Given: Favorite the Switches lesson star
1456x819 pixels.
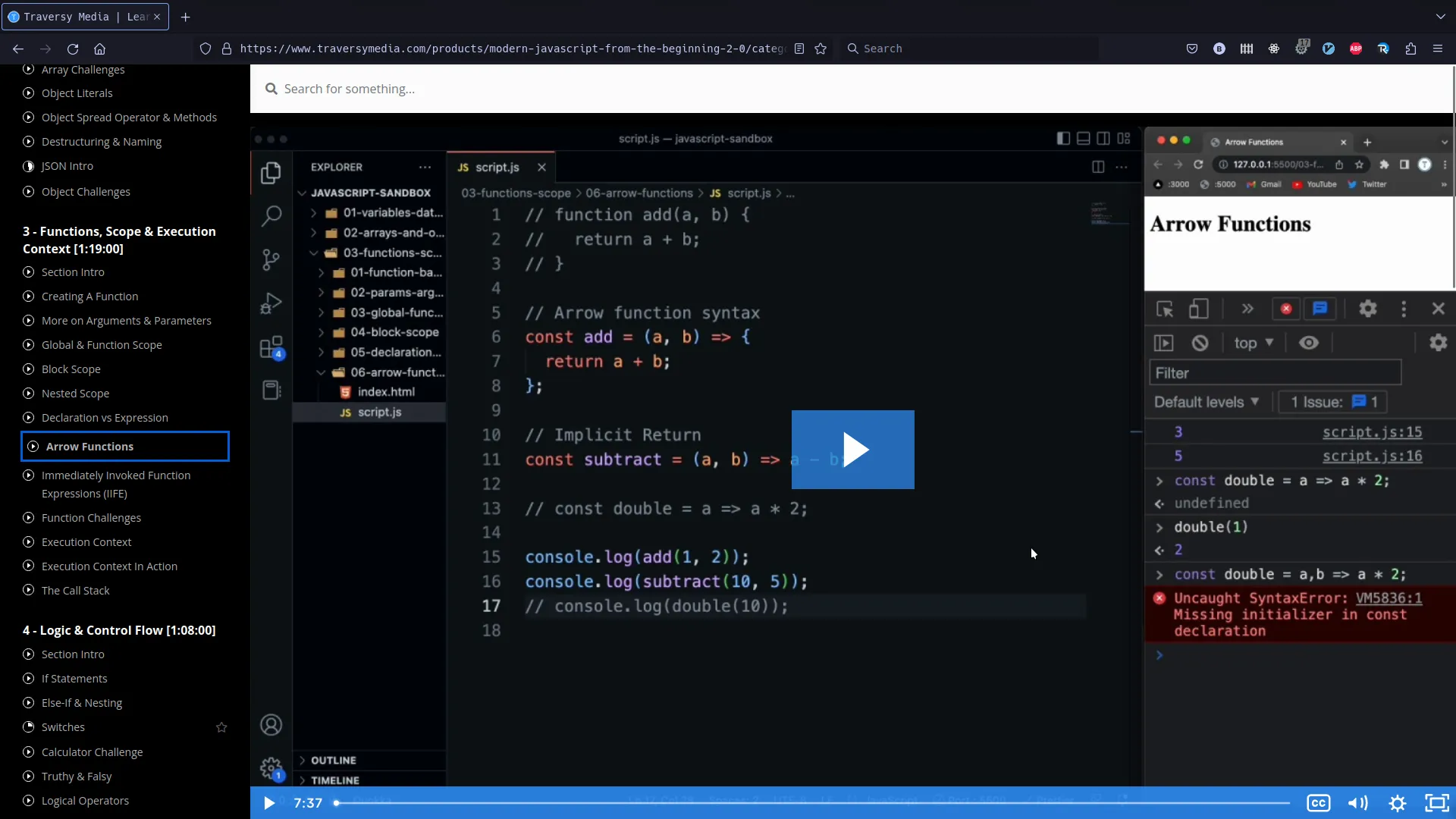Looking at the screenshot, I should pyautogui.click(x=221, y=727).
